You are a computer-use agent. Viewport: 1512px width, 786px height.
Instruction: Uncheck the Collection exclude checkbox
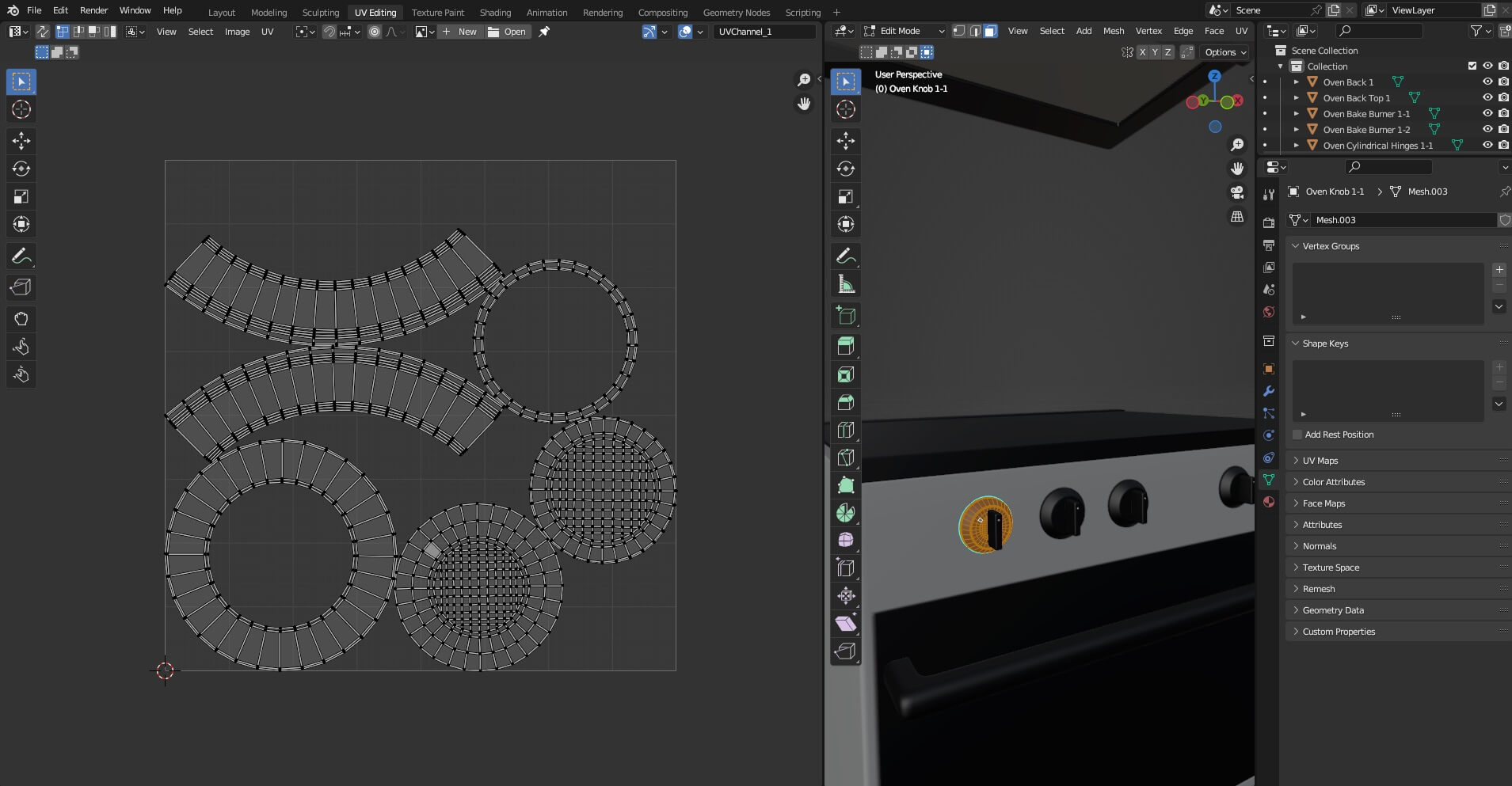(x=1472, y=66)
